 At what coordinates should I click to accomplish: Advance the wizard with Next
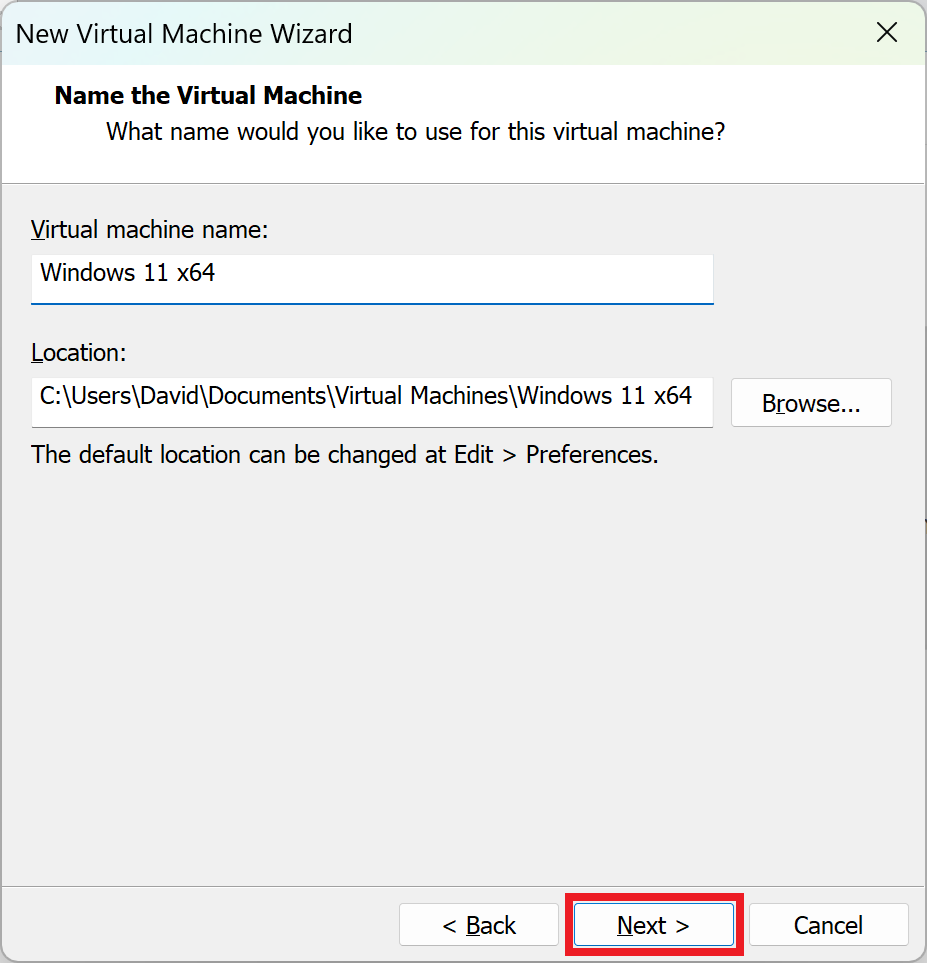(653, 924)
